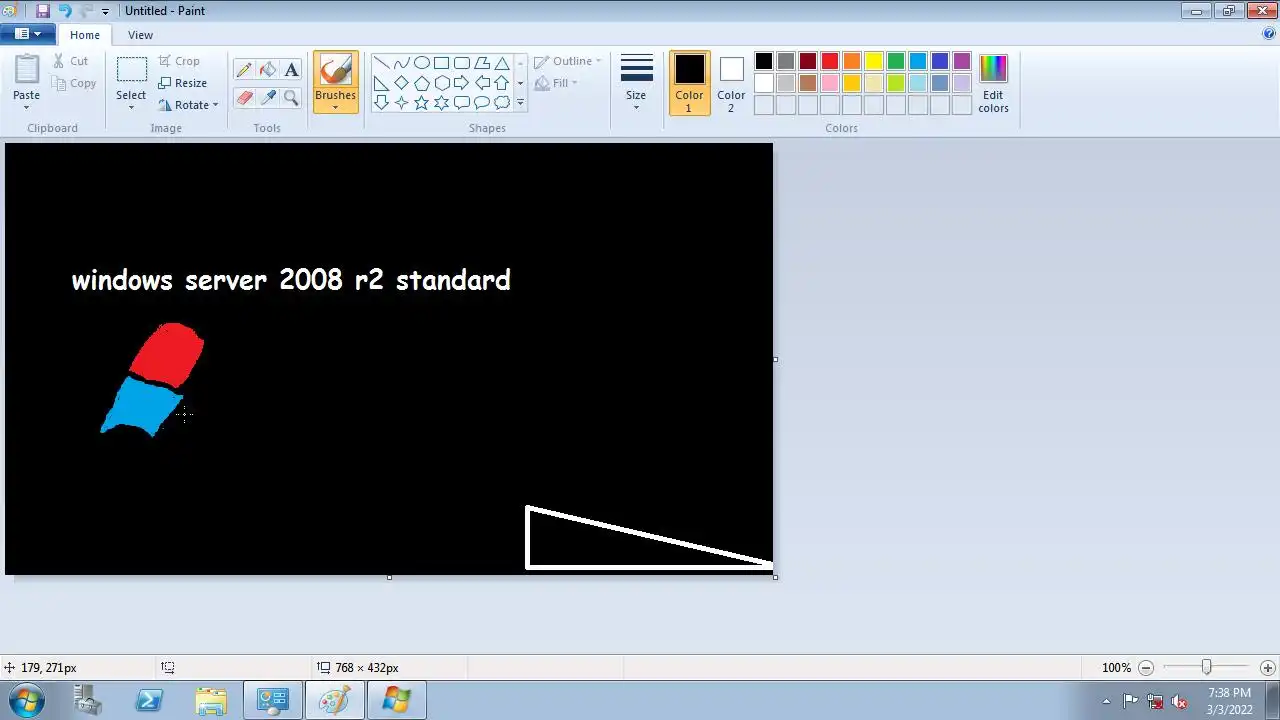The height and width of the screenshot is (720, 1280).
Task: Select the Pencil tool
Action: (x=244, y=70)
